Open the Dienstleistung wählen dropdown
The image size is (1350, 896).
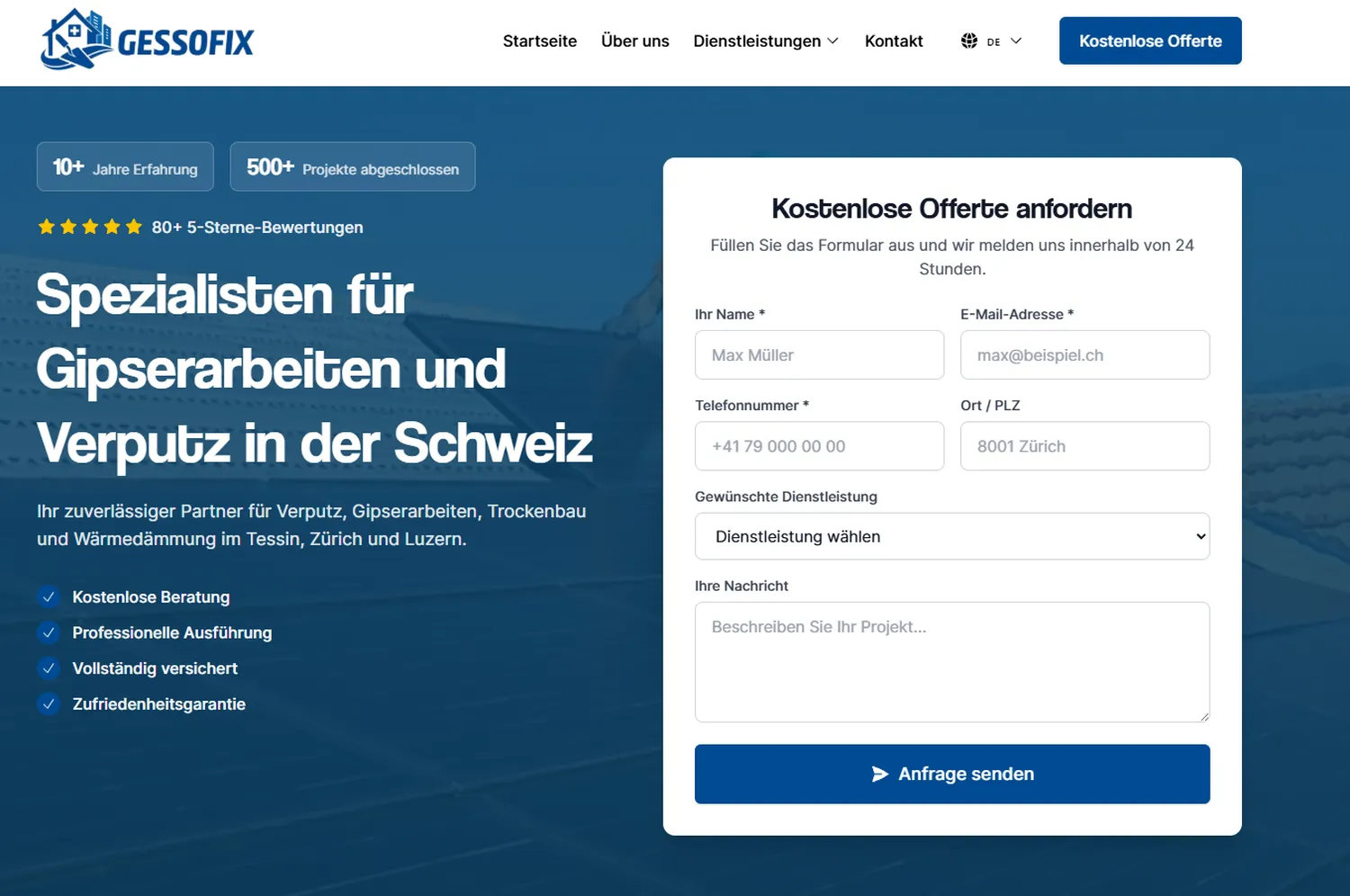pos(952,536)
